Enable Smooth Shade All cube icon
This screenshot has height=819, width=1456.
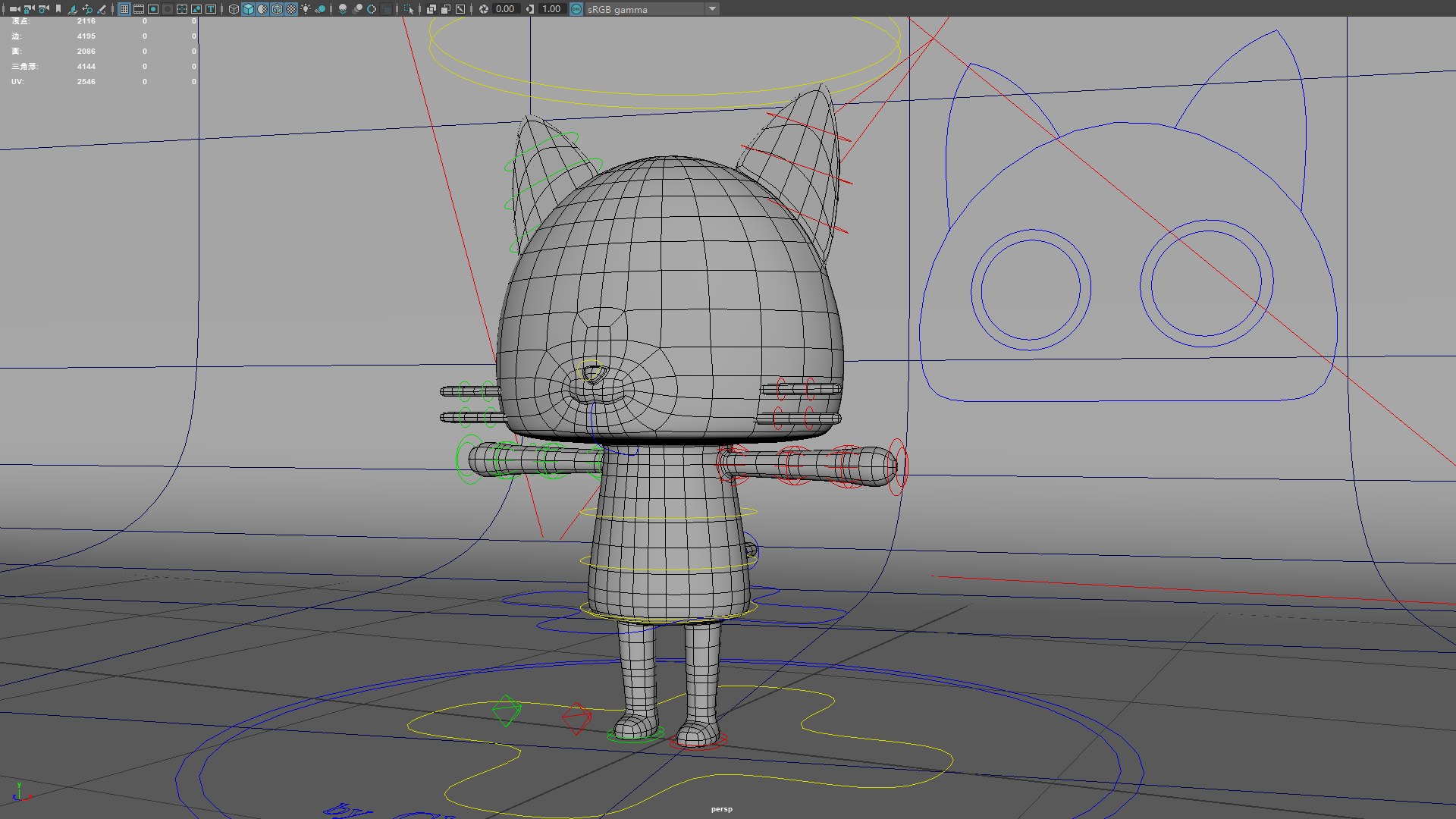(x=248, y=9)
